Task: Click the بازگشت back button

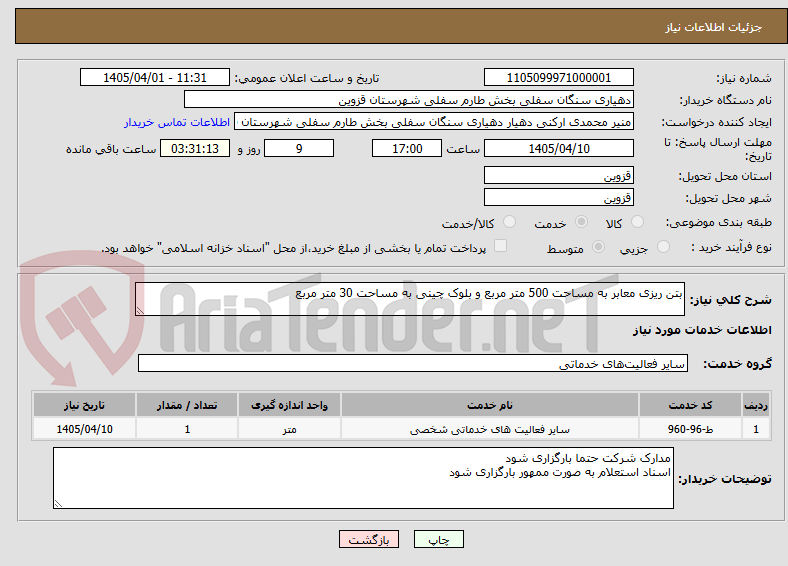Action: (369, 539)
